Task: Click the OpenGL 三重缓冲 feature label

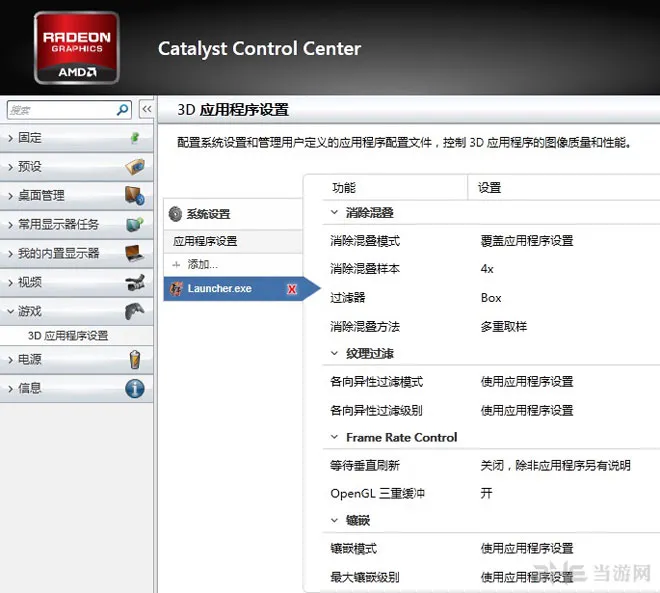Action: (378, 493)
